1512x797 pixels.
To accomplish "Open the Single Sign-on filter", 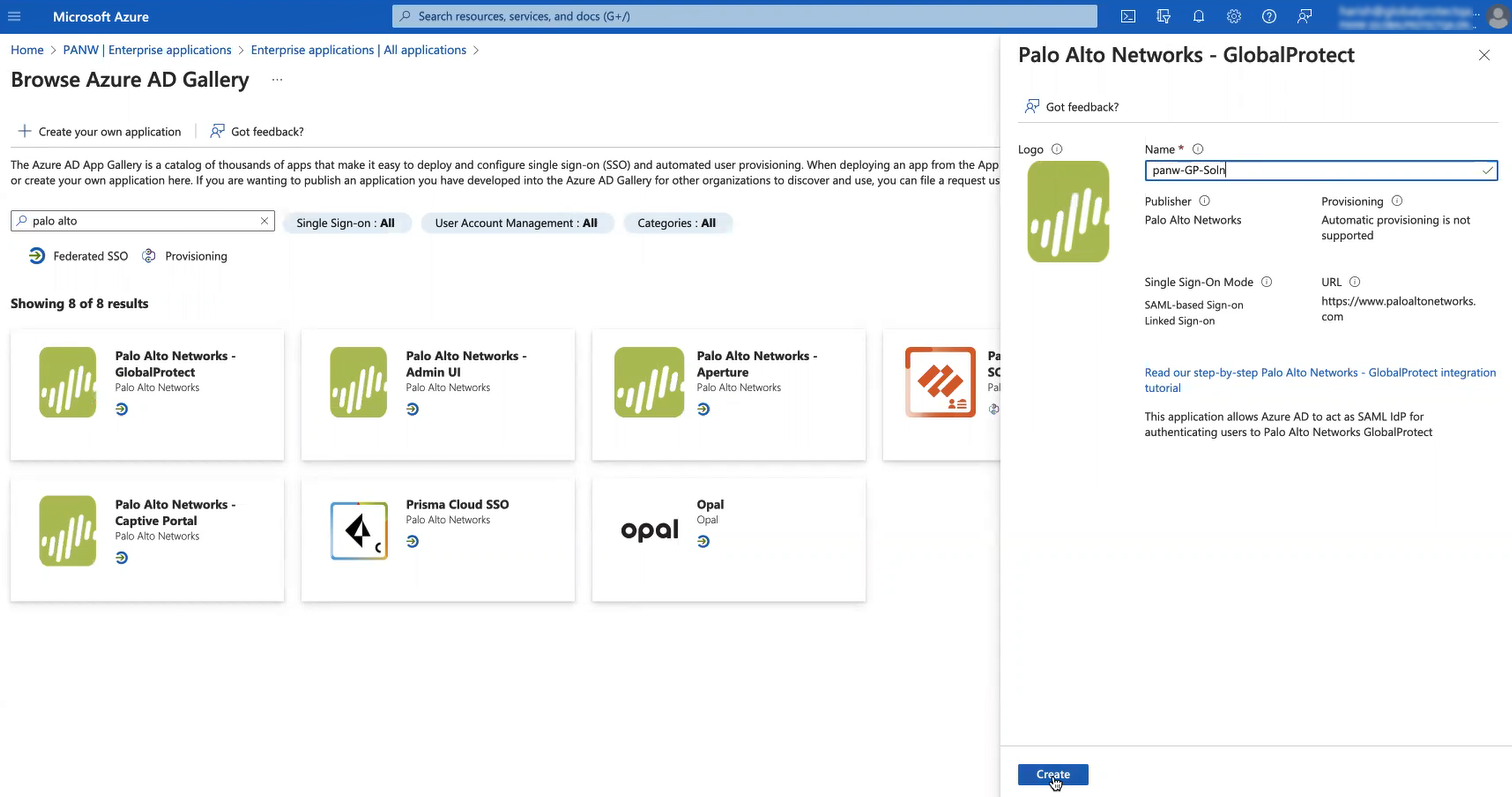I will 346,223.
